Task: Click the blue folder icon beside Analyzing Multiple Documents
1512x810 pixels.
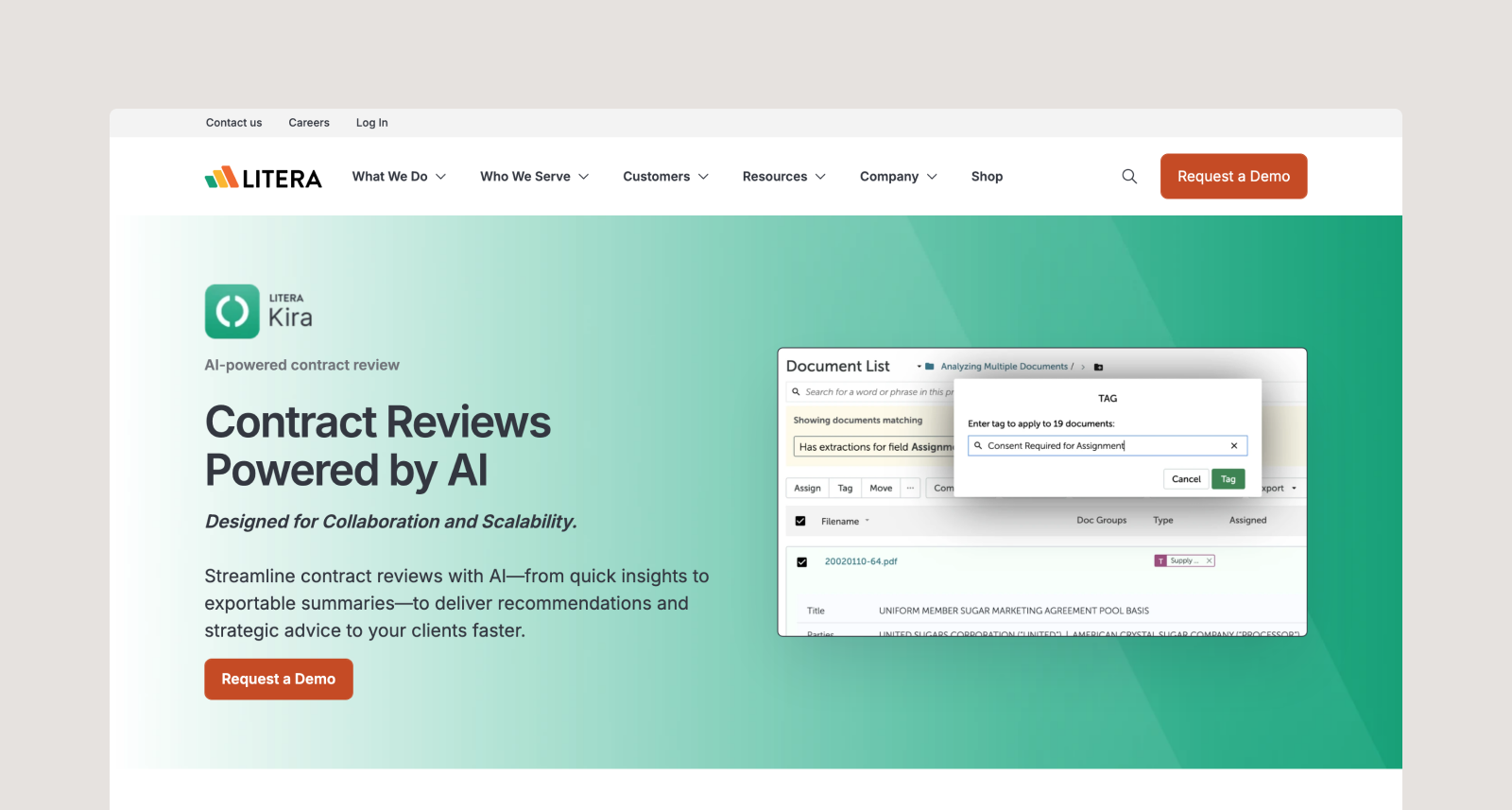Action: pyautogui.click(x=930, y=367)
